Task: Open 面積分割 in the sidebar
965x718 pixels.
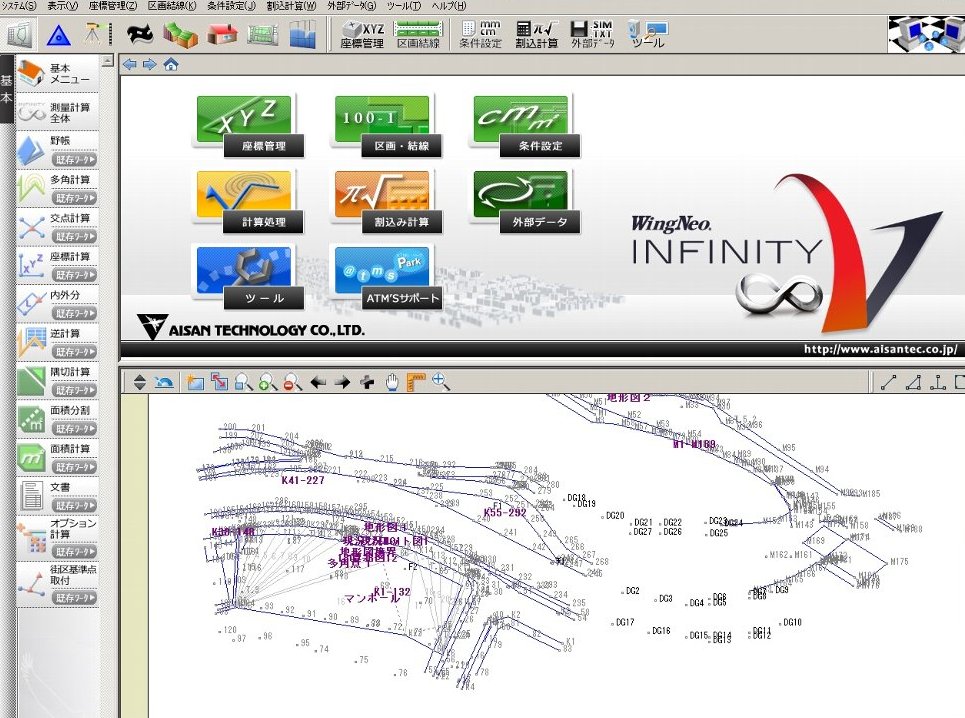Action: click(x=70, y=410)
